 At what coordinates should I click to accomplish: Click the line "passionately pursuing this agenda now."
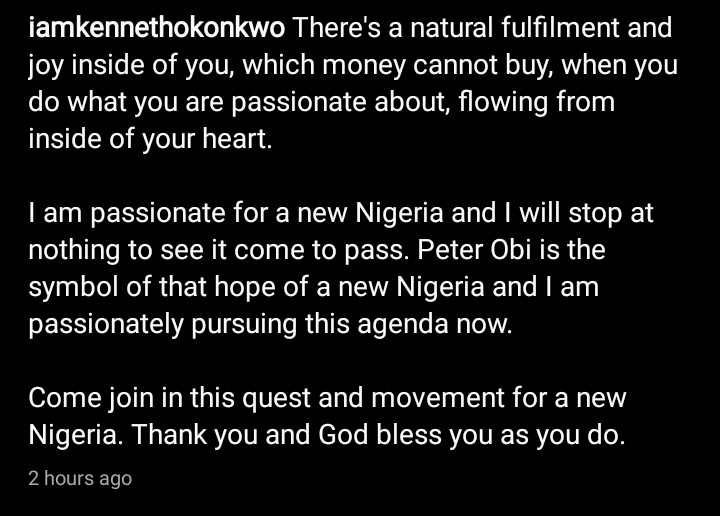[270, 325]
